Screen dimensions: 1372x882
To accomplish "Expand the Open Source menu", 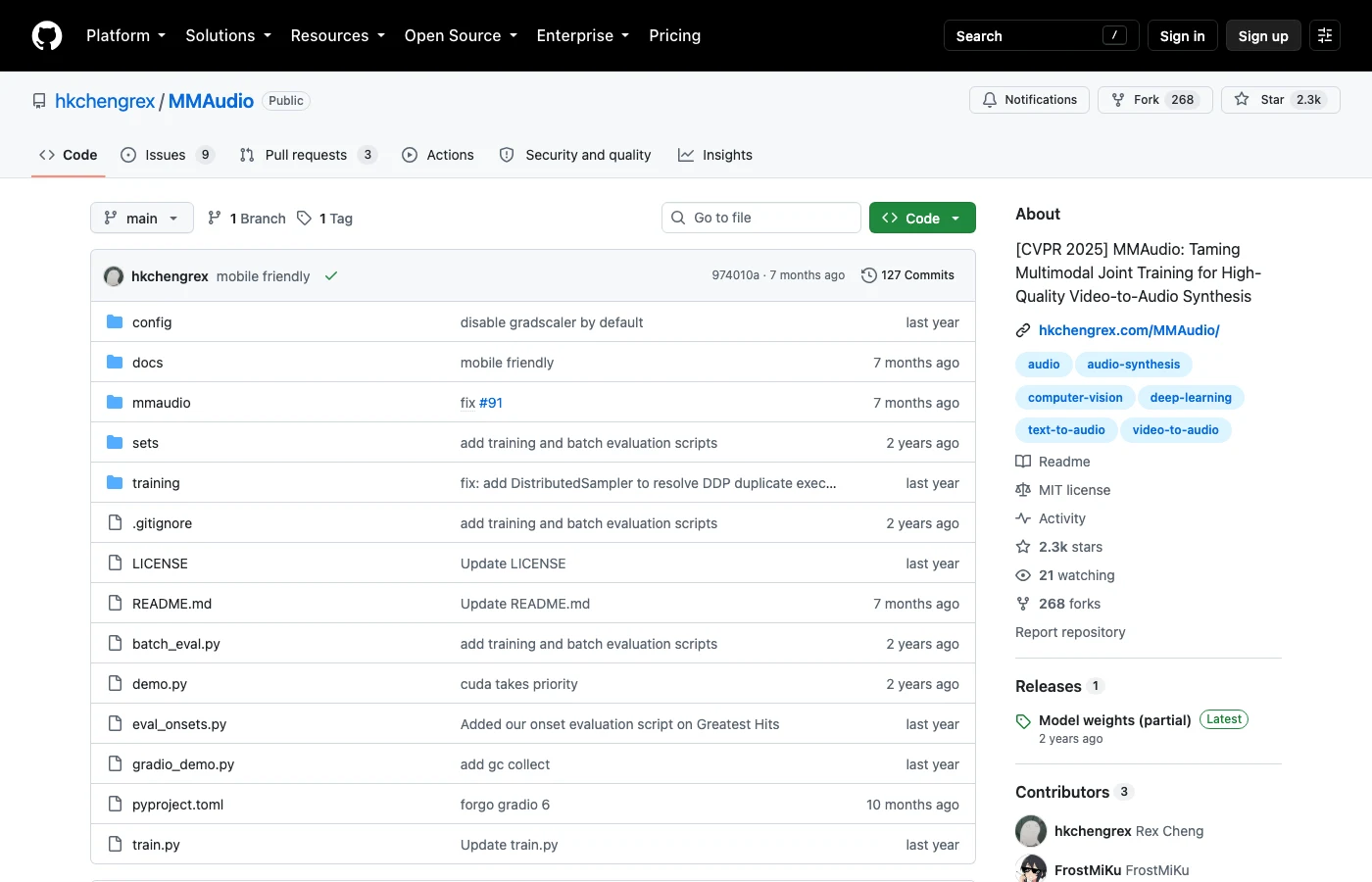I will pyautogui.click(x=461, y=35).
